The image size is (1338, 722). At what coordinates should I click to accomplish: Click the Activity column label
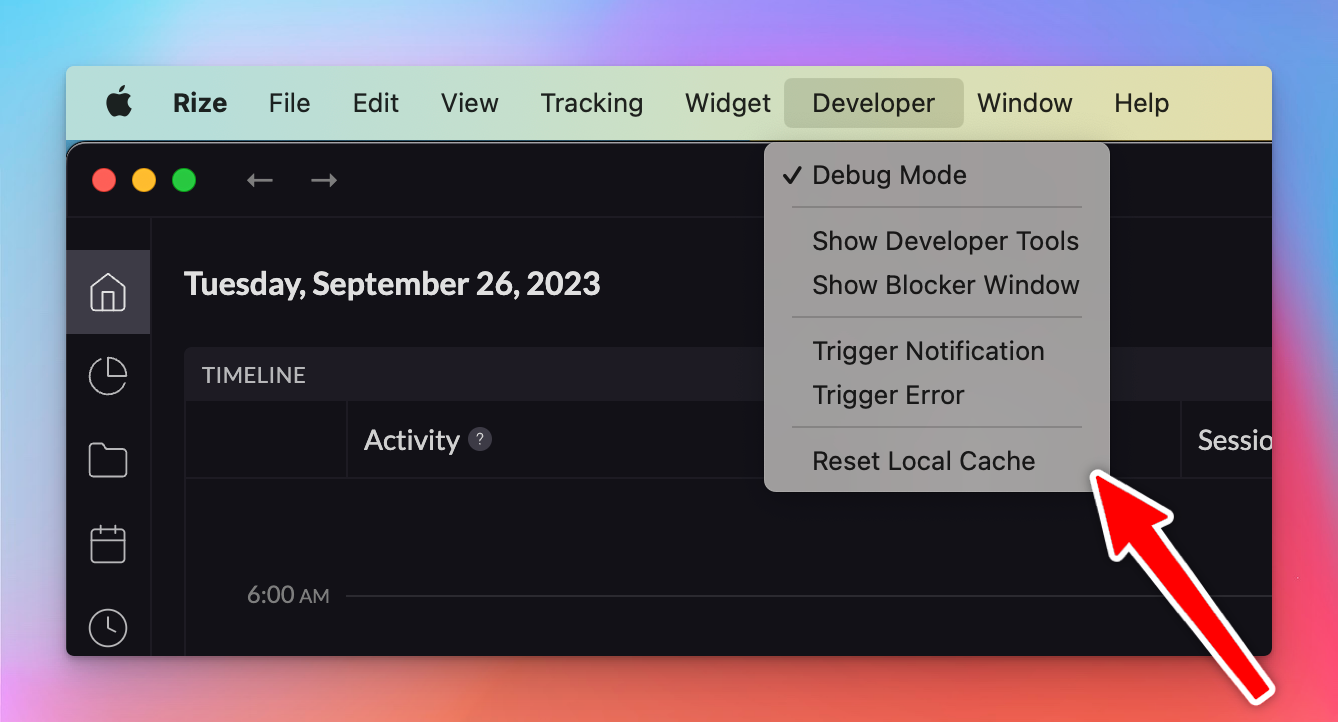click(x=411, y=440)
